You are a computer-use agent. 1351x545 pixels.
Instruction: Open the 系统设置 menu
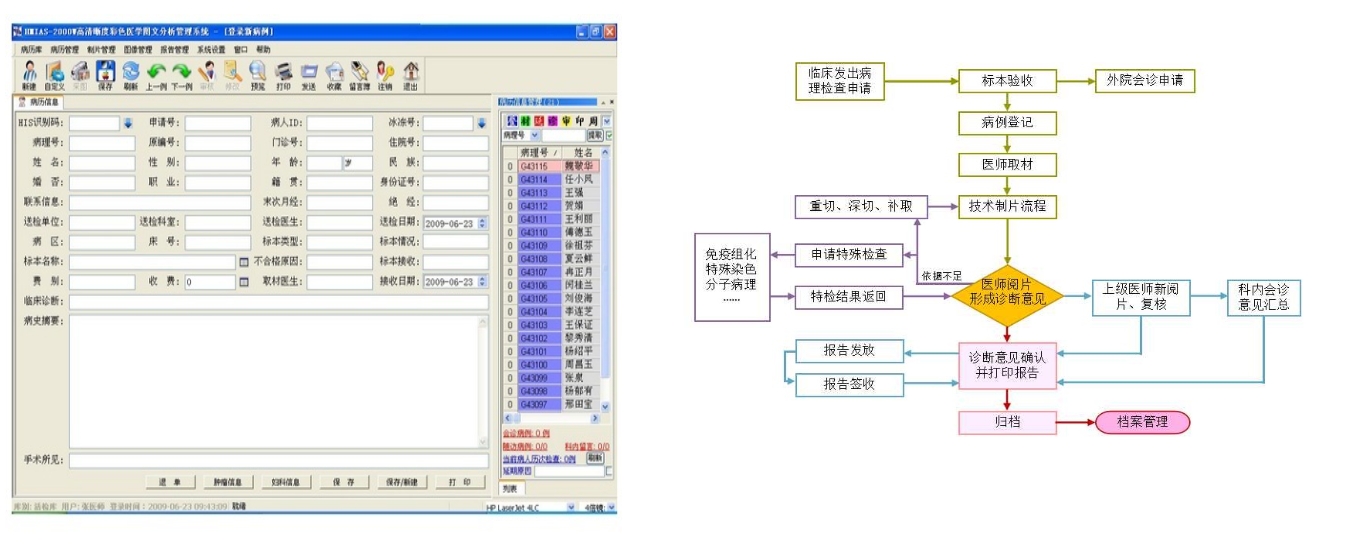(211, 49)
